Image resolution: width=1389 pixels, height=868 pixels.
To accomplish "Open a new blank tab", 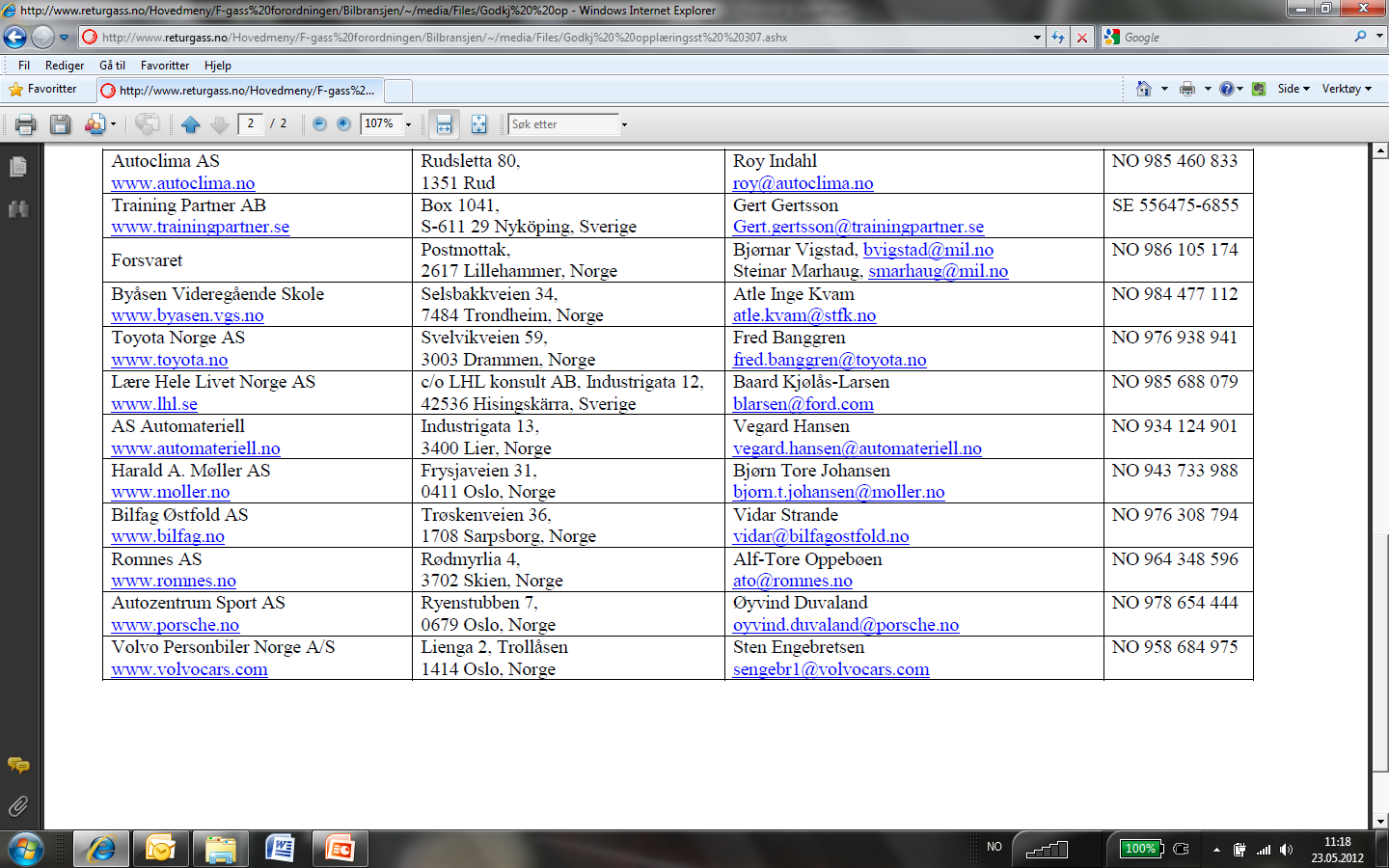I will pos(398,92).
